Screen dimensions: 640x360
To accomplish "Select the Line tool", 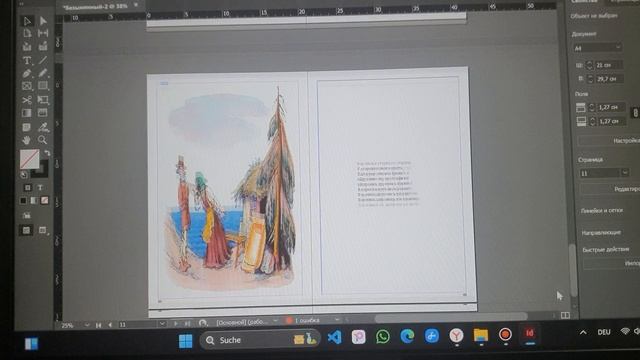I will pyautogui.click(x=43, y=60).
